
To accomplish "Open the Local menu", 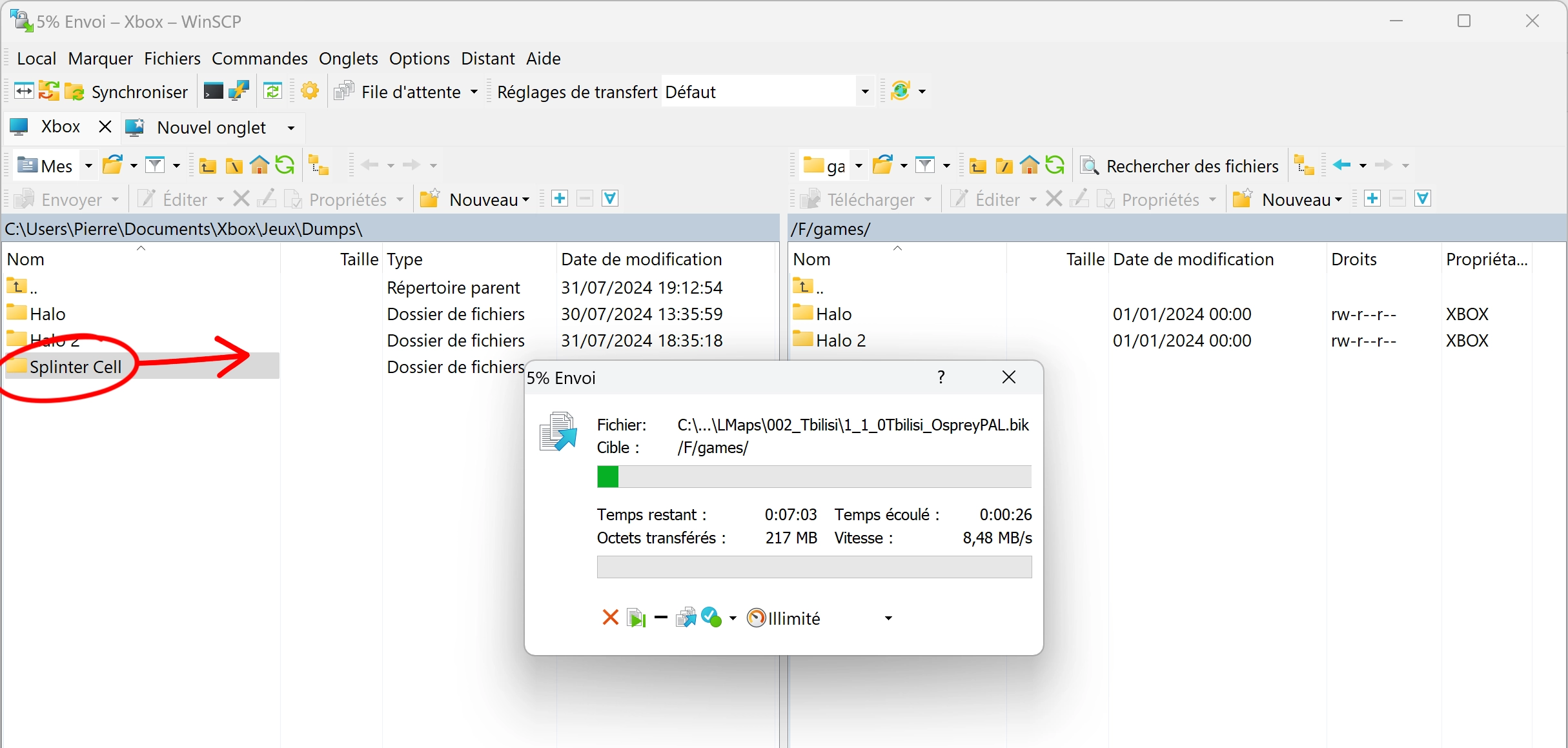I will coord(37,59).
